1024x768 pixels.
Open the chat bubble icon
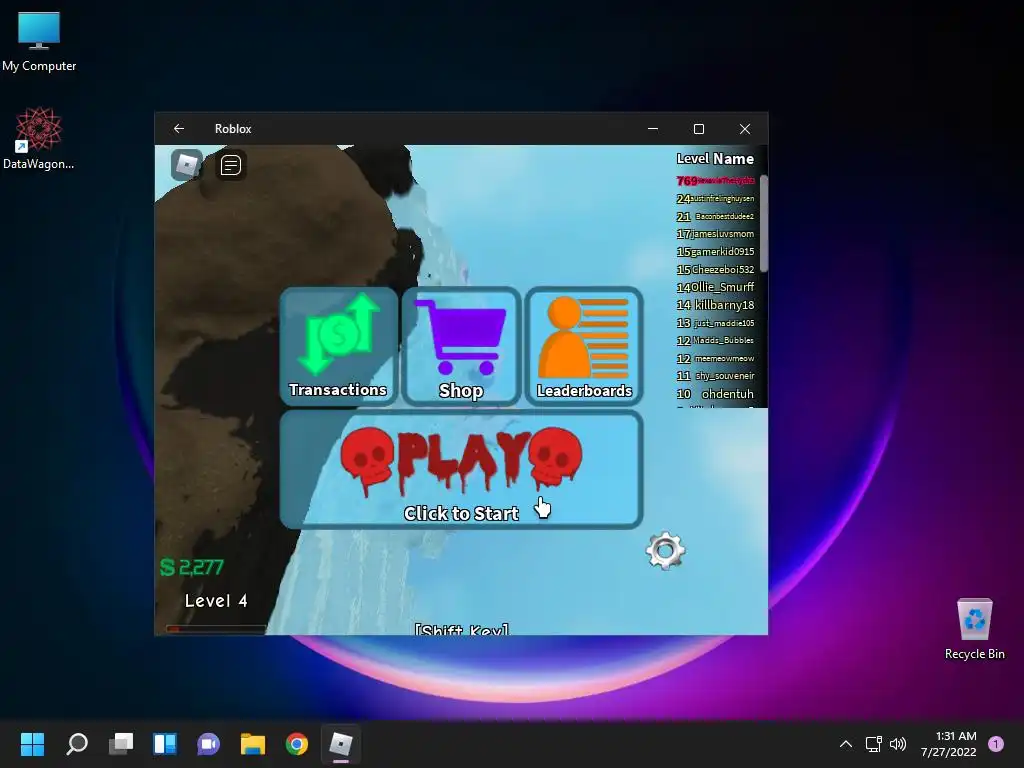tap(231, 165)
